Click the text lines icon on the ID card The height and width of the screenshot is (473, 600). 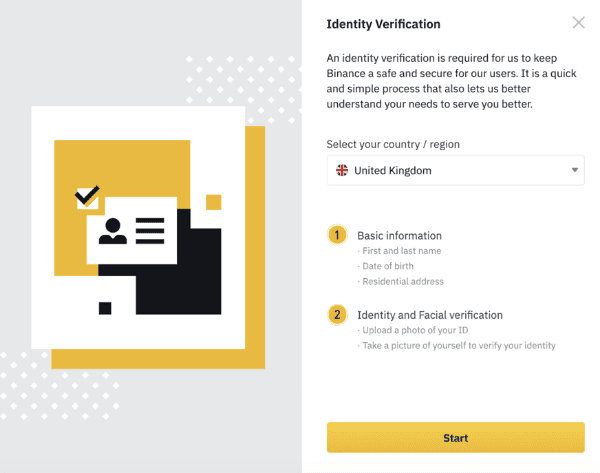[x=150, y=231]
